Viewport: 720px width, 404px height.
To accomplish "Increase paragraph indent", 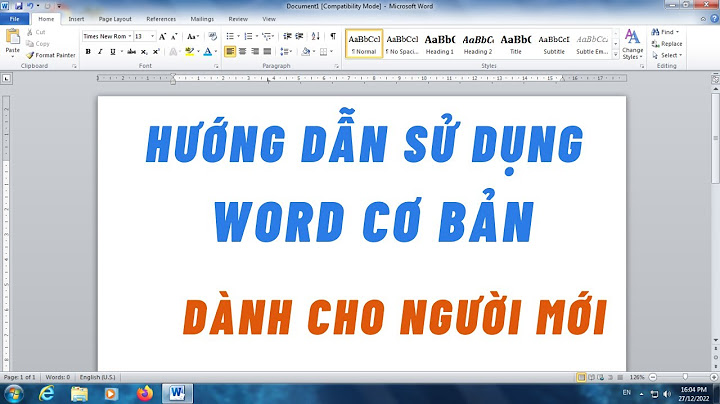I will click(299, 36).
